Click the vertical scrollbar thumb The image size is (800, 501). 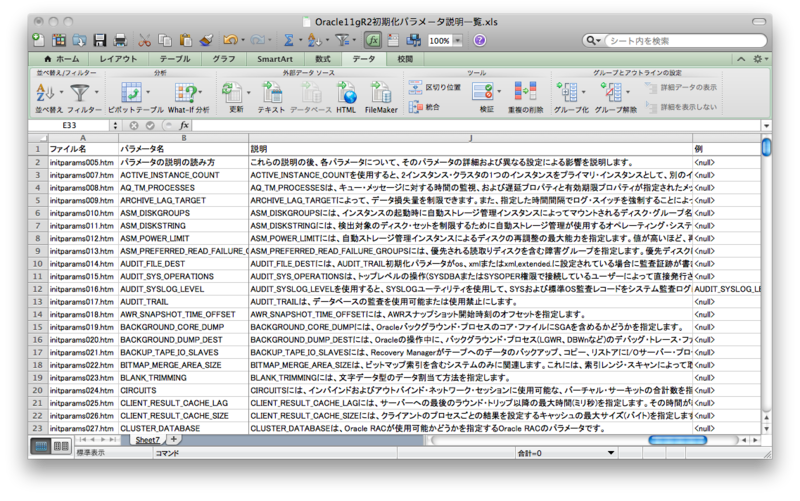click(x=766, y=147)
